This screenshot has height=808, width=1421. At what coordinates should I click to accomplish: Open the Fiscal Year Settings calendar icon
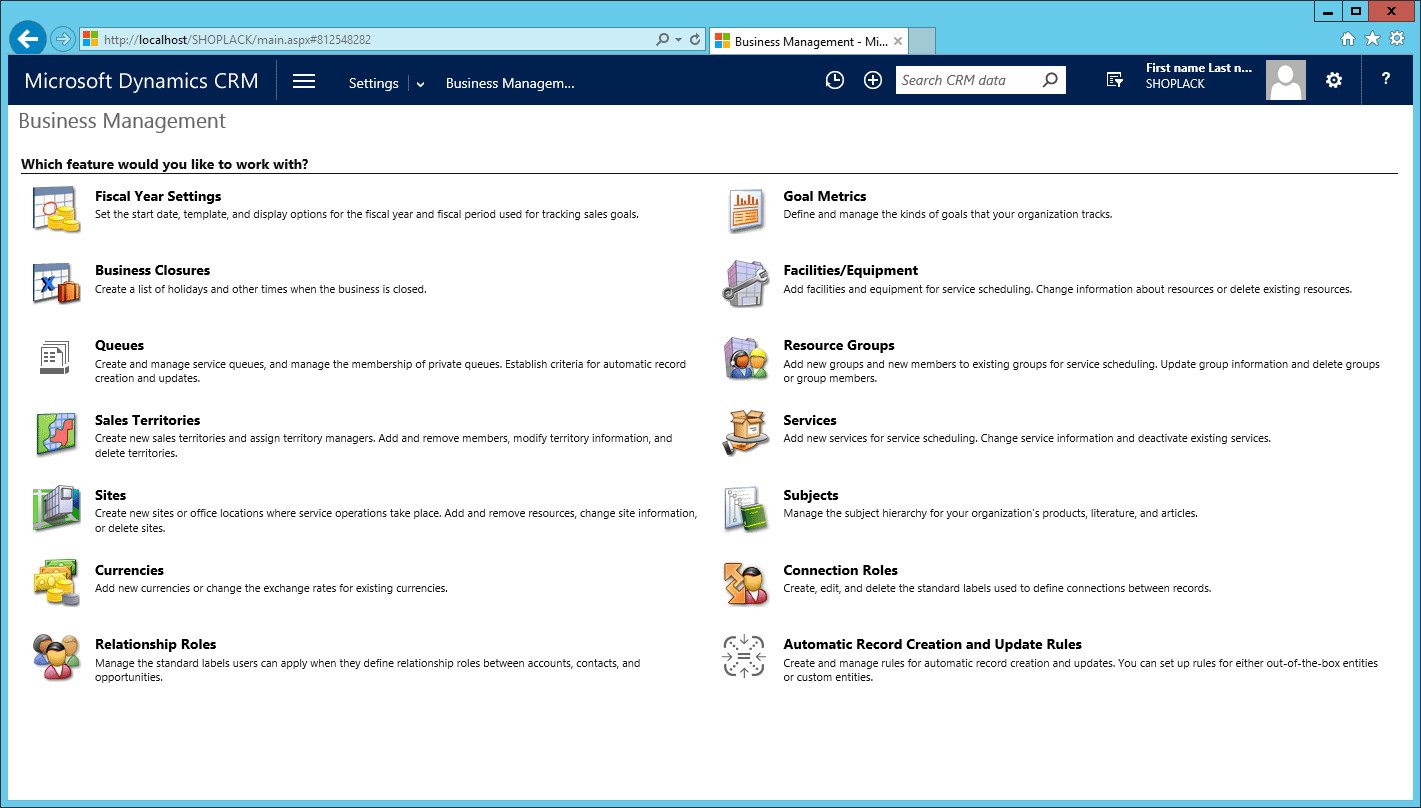click(56, 210)
